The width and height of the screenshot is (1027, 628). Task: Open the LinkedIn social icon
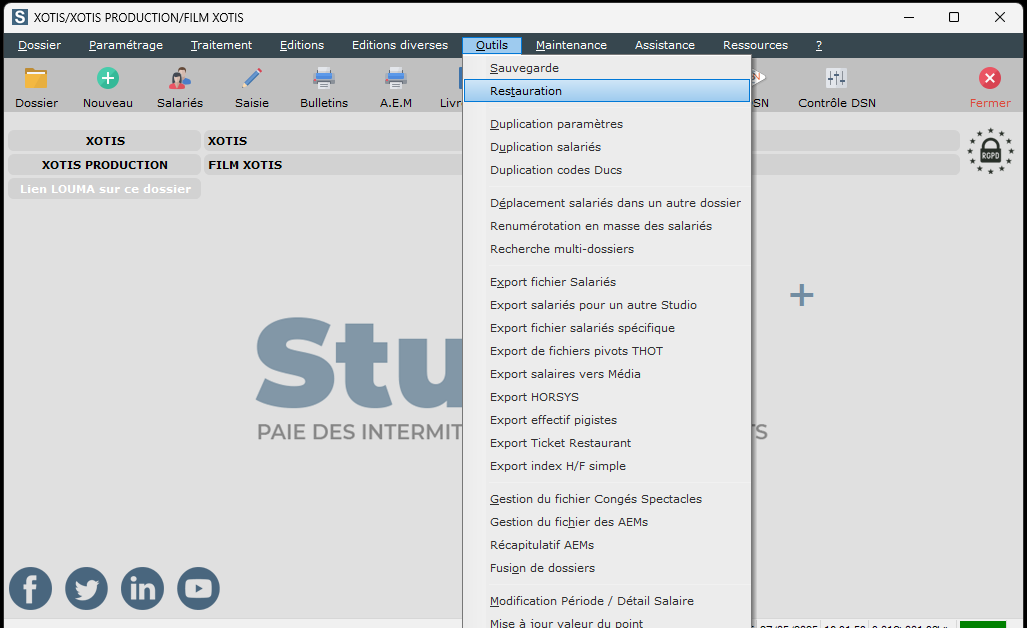(142, 588)
